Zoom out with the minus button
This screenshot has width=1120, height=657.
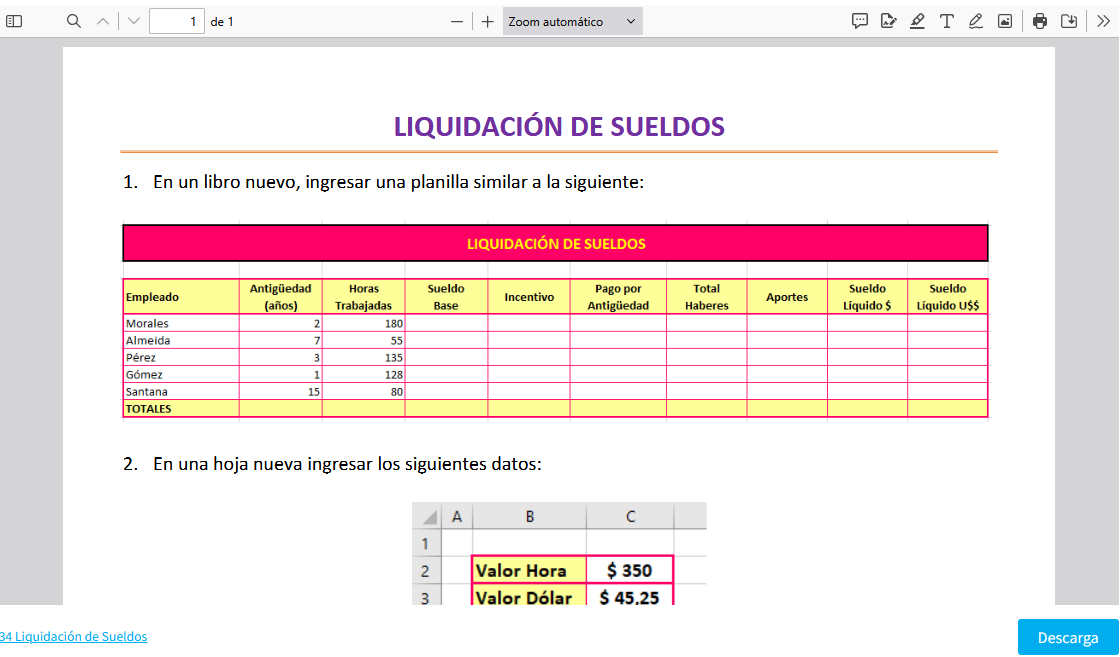tap(457, 21)
